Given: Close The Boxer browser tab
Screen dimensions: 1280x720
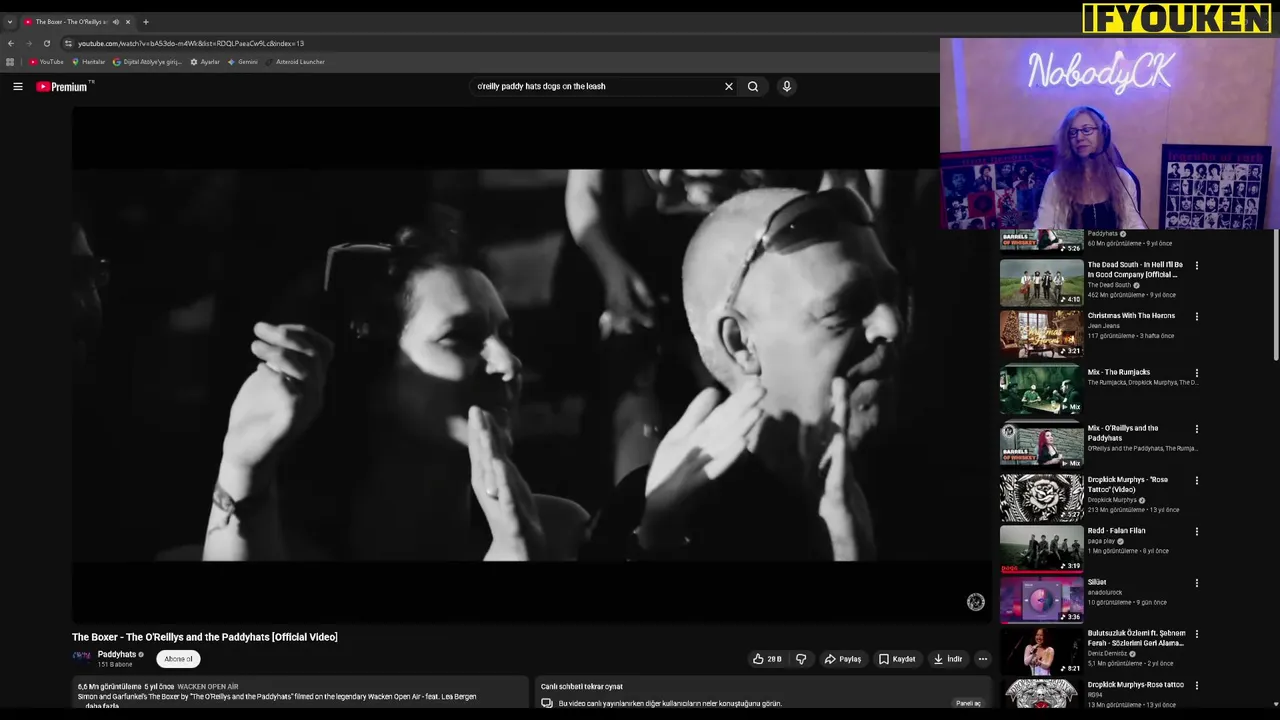Looking at the screenshot, I should tap(128, 22).
